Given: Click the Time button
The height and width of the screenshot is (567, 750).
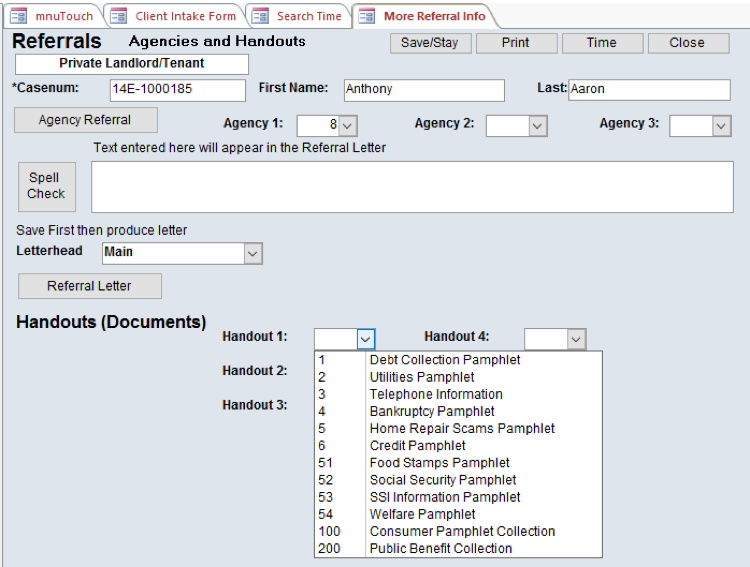Looking at the screenshot, I should [601, 43].
